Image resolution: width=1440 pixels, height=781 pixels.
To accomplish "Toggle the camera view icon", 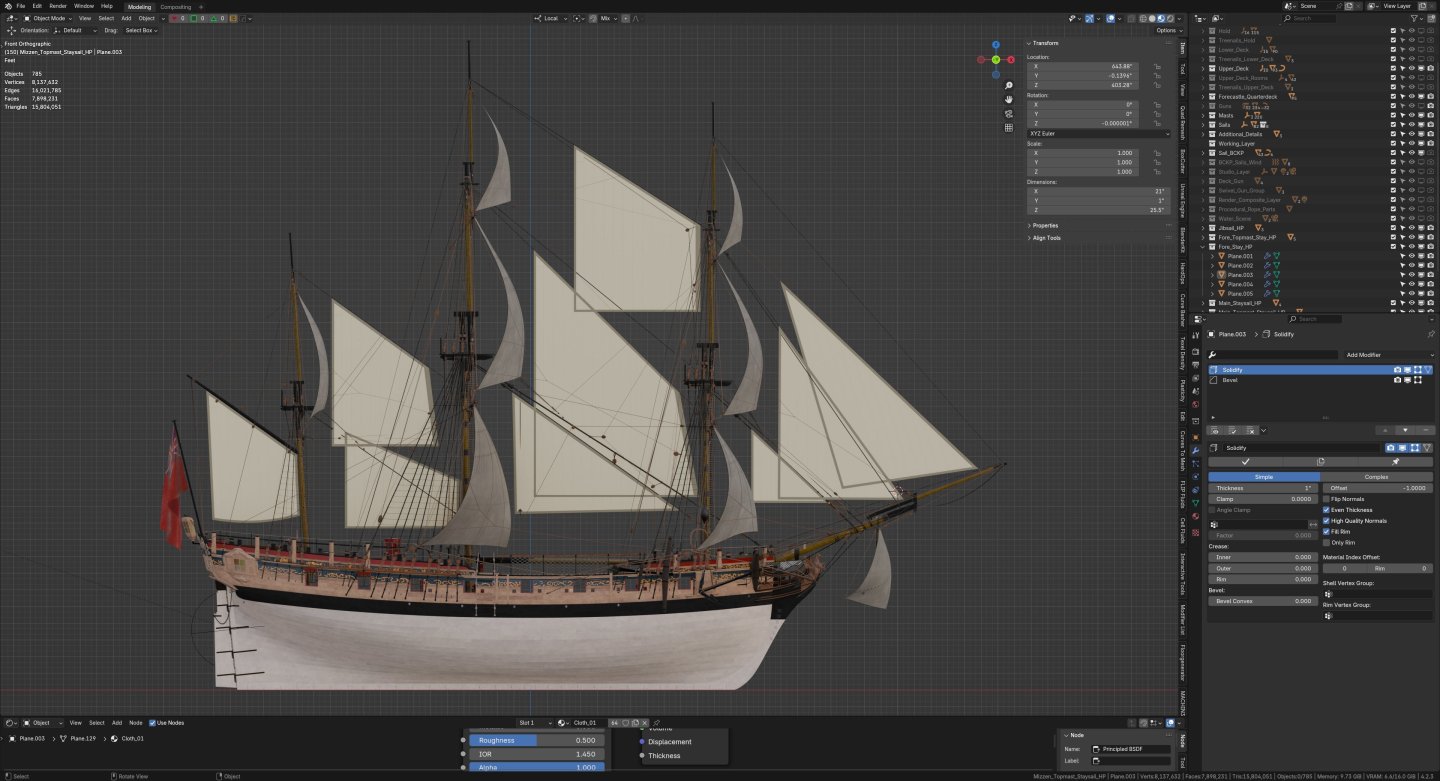I will click(x=1009, y=113).
